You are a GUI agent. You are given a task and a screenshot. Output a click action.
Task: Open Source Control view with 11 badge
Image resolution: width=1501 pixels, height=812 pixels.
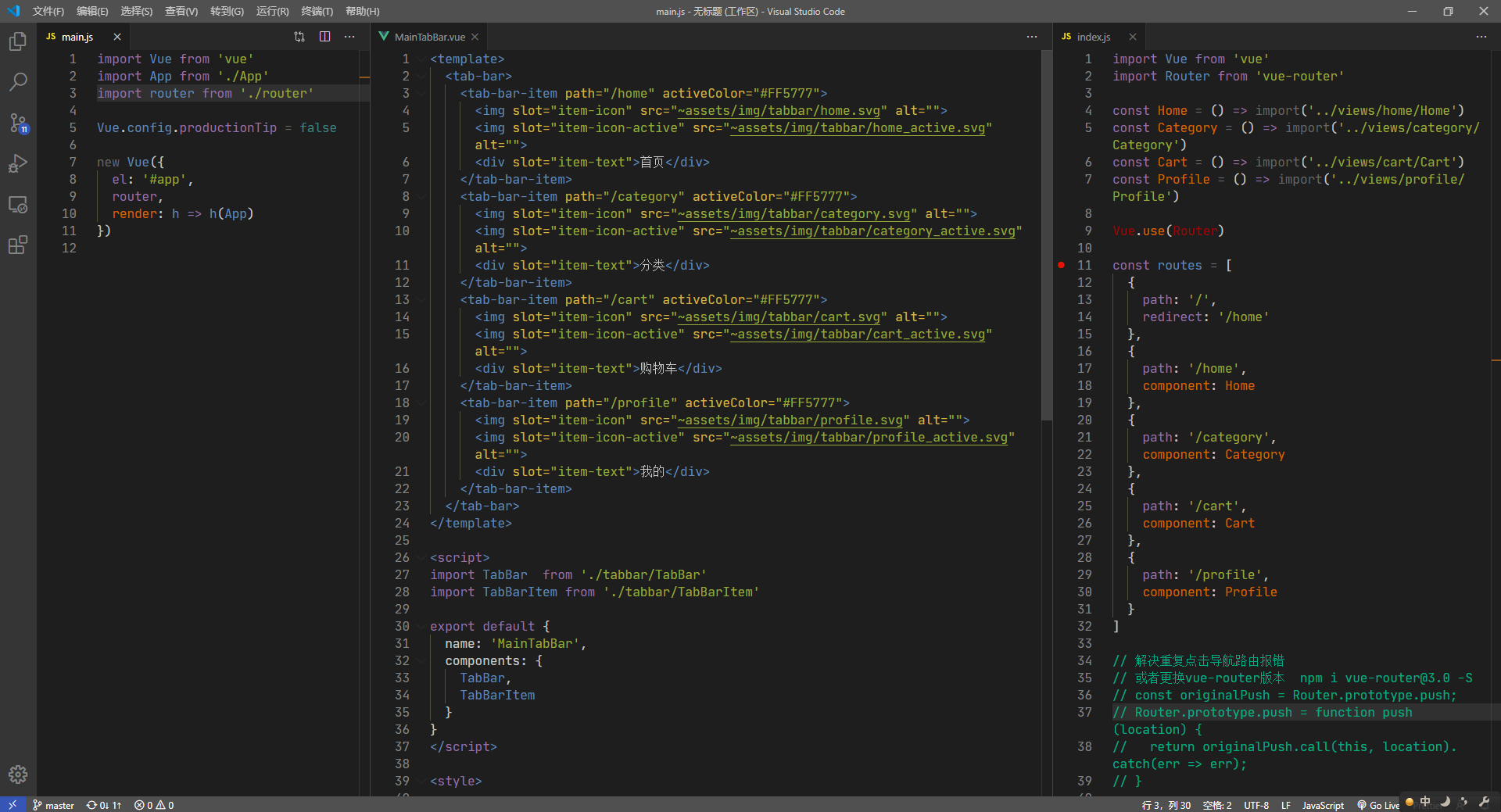pyautogui.click(x=18, y=123)
